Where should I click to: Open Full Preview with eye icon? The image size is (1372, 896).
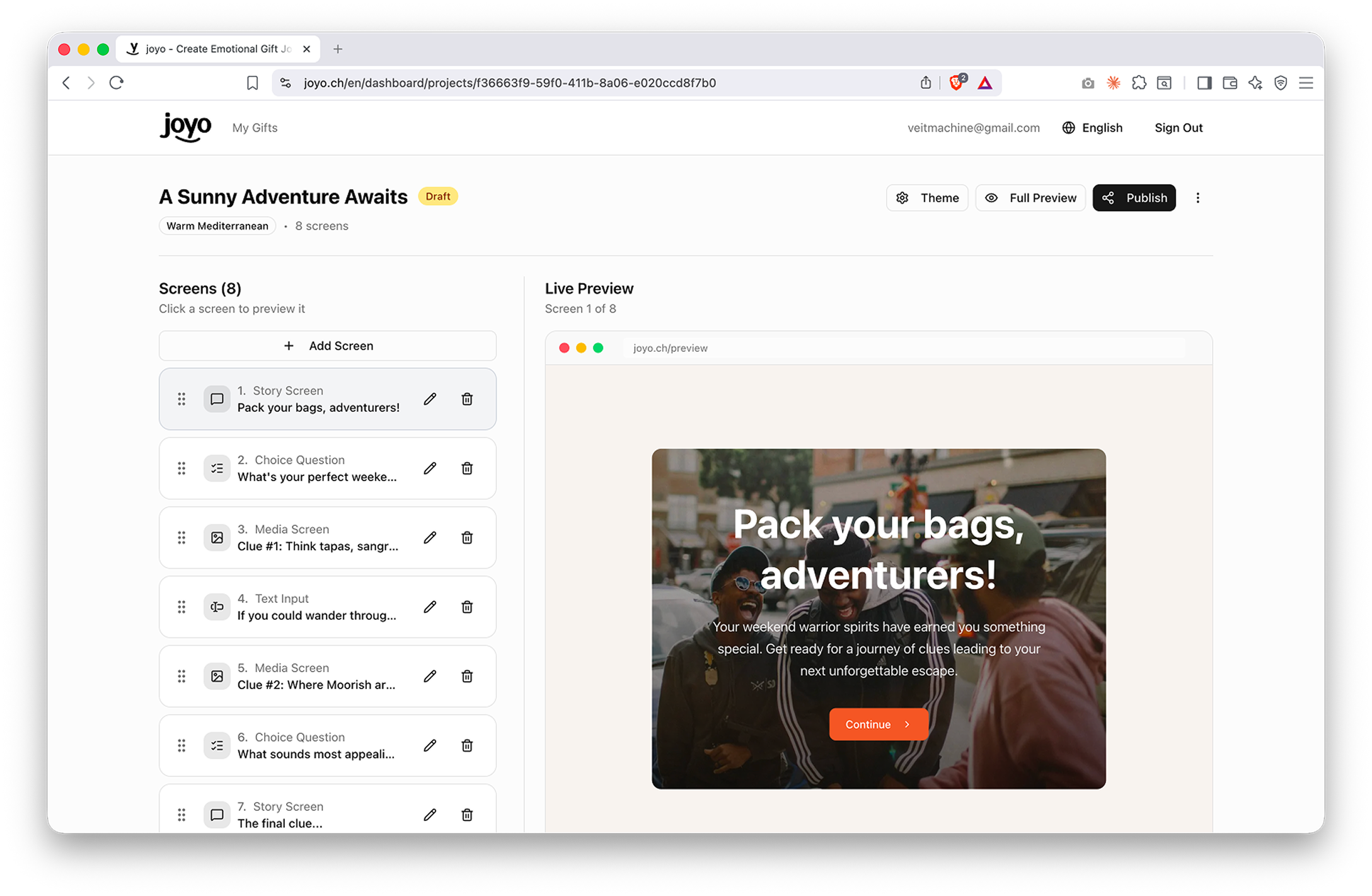pyautogui.click(x=1030, y=198)
